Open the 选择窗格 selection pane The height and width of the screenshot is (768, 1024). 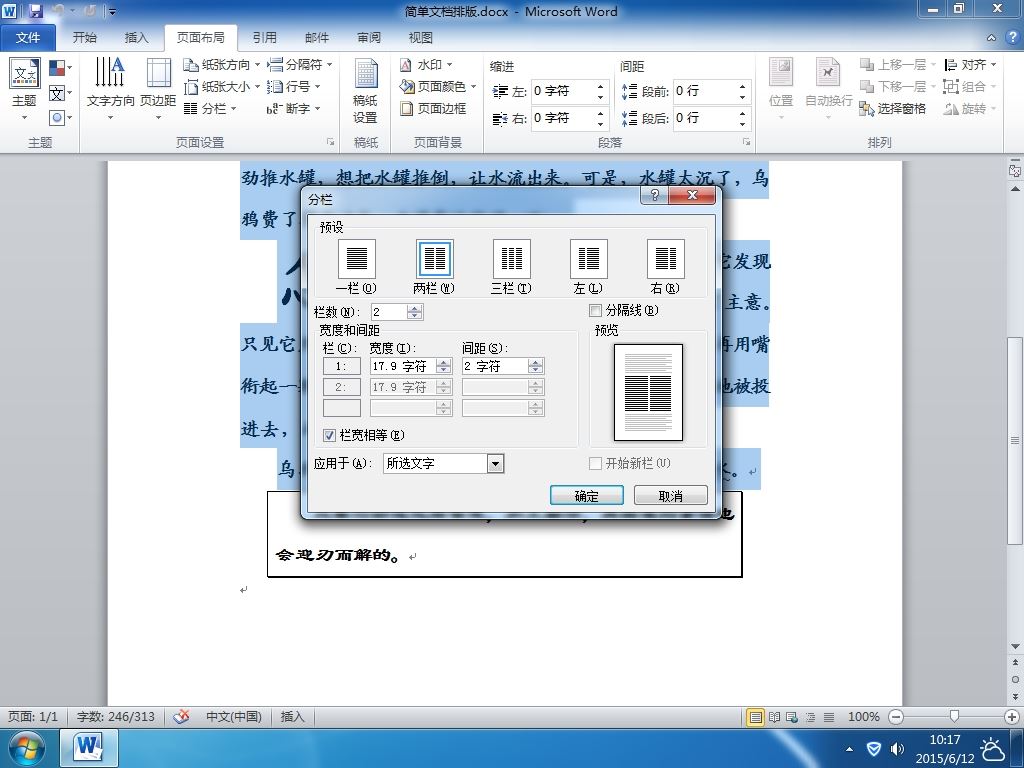893,108
